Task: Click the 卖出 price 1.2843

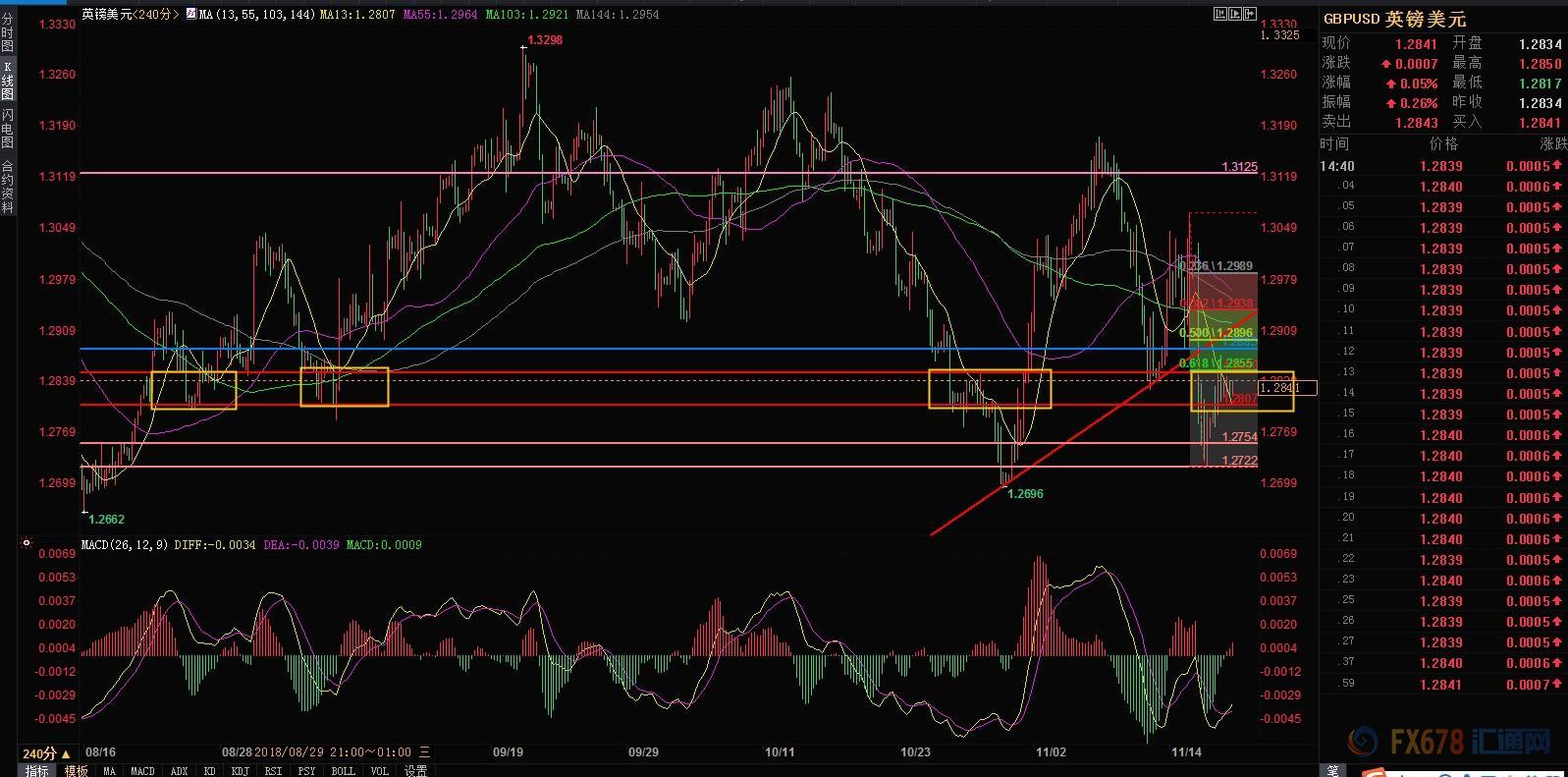Action: pyautogui.click(x=1416, y=123)
